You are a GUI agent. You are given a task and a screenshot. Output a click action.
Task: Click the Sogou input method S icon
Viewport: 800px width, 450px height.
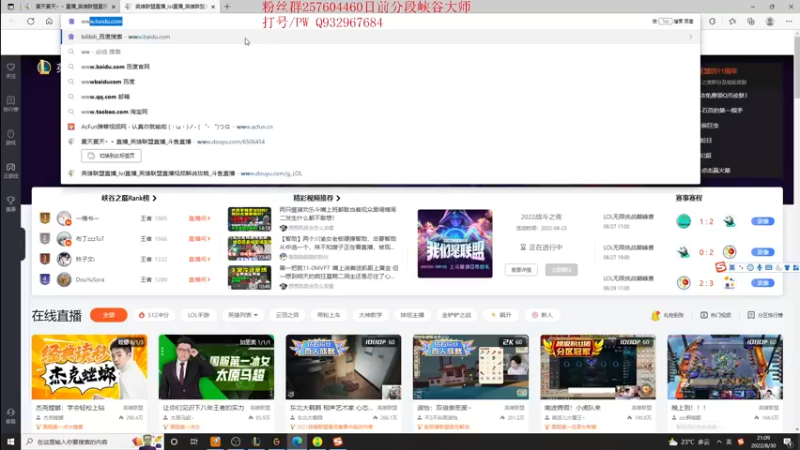point(720,267)
